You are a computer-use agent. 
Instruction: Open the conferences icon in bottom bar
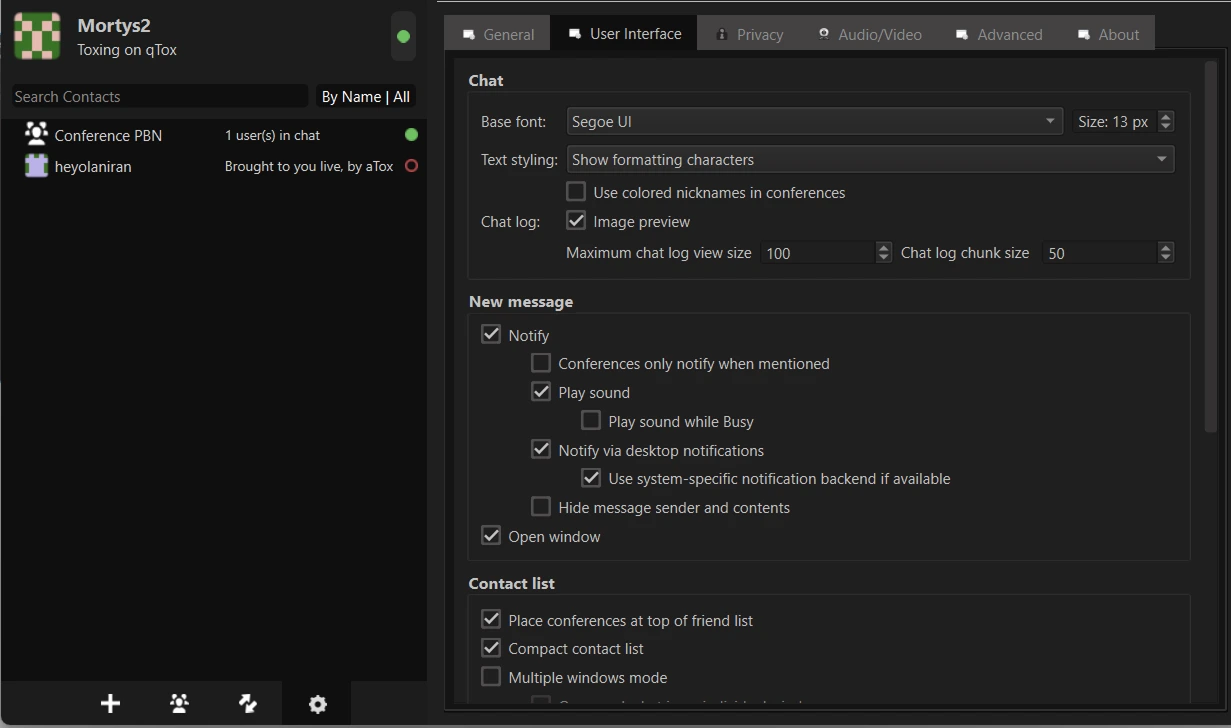[x=179, y=704]
